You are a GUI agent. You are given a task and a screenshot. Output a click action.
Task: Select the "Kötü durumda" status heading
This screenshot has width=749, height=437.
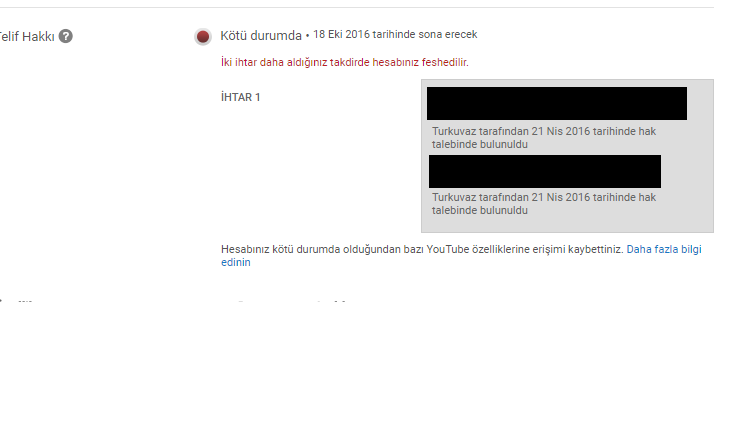[x=261, y=36]
